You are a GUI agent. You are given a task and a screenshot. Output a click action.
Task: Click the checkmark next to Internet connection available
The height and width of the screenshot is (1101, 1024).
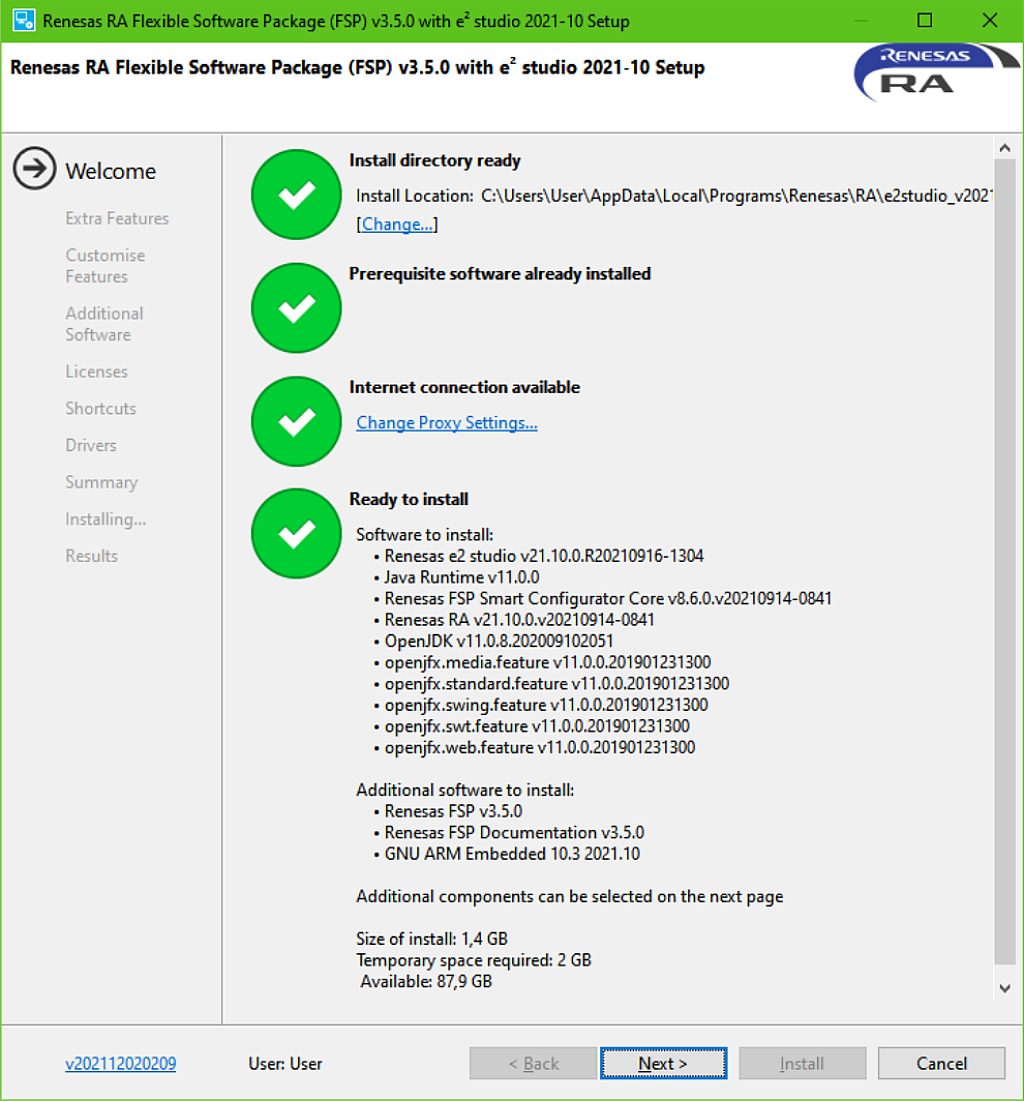pyautogui.click(x=295, y=421)
